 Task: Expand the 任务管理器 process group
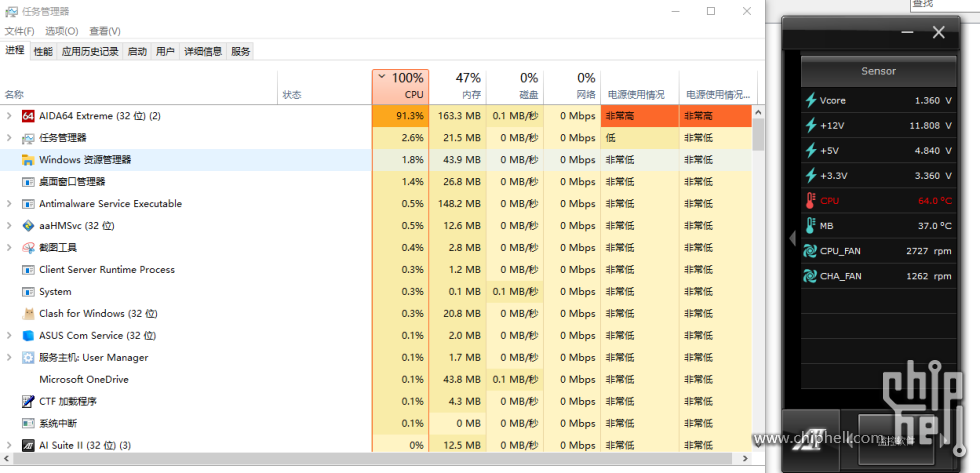tap(9, 137)
